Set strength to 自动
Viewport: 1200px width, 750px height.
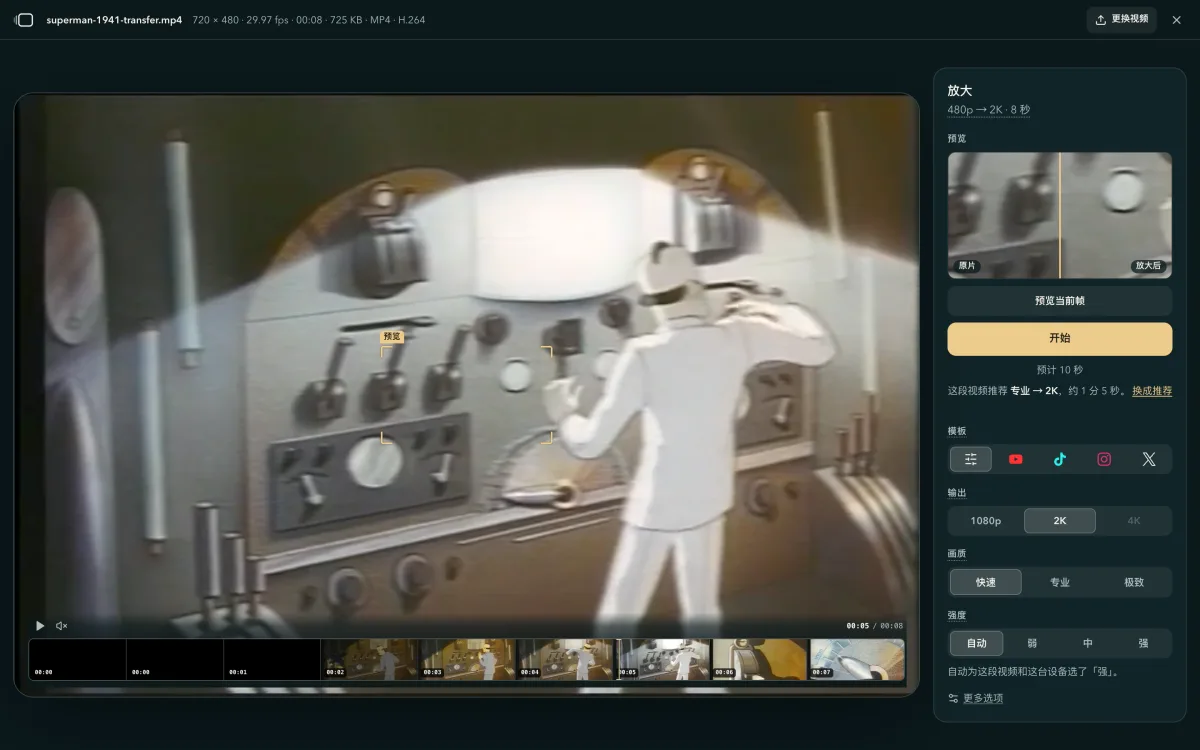(977, 643)
